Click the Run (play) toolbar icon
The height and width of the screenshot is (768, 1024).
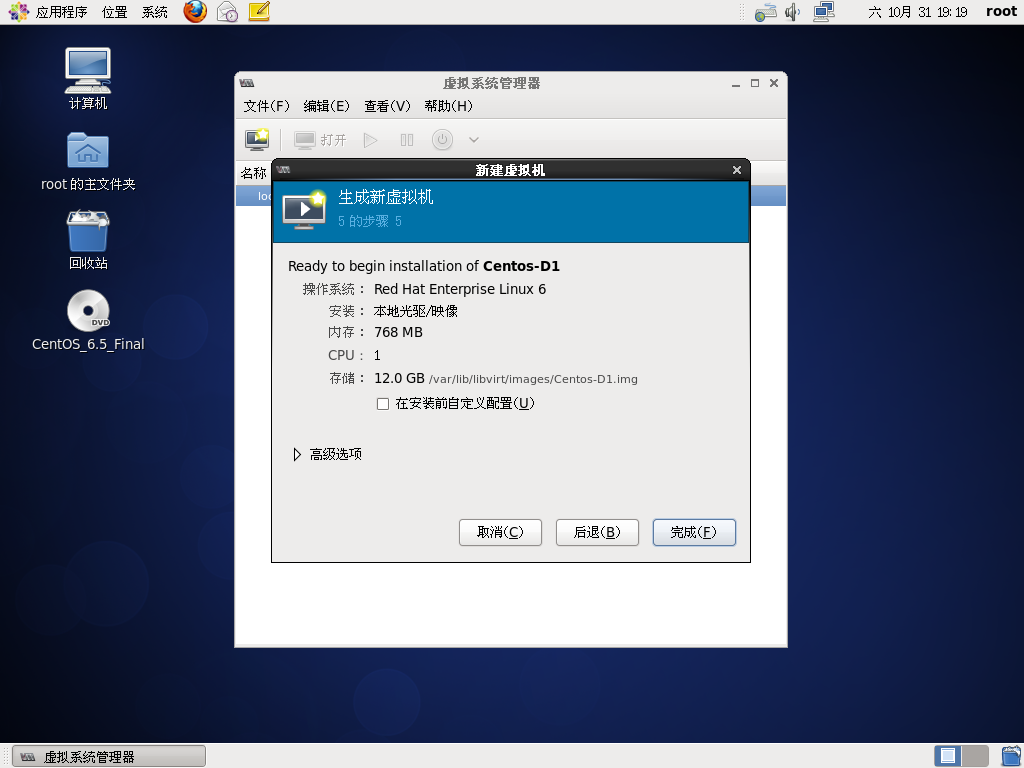tap(370, 140)
